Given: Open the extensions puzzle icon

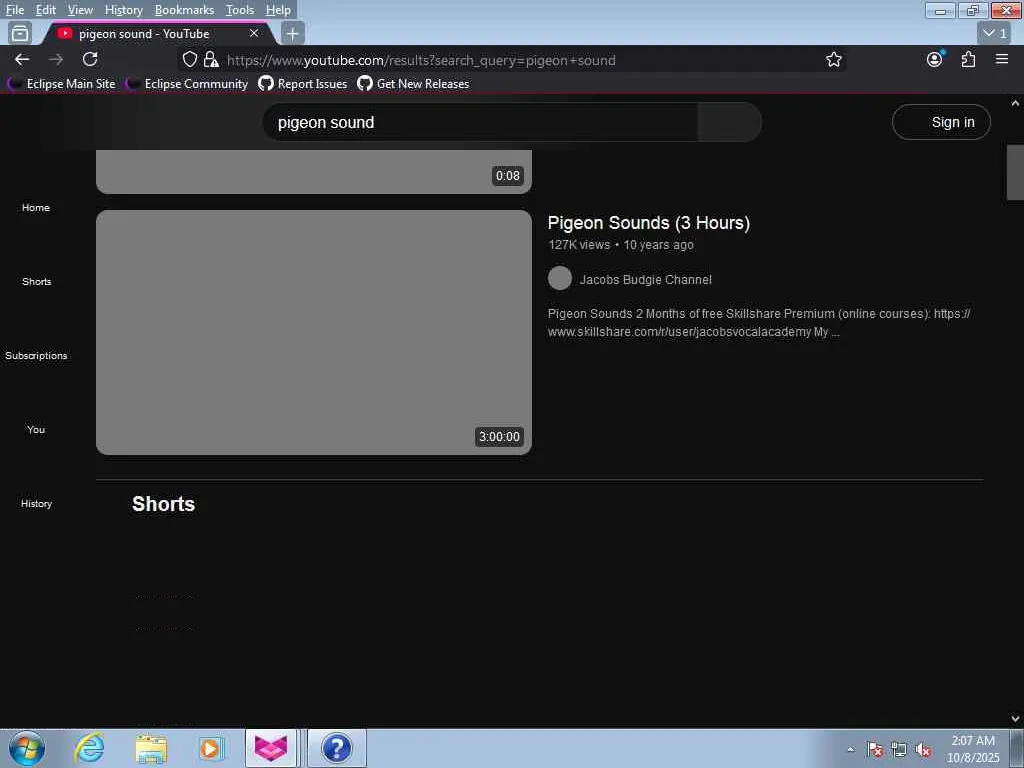Looking at the screenshot, I should tap(968, 59).
